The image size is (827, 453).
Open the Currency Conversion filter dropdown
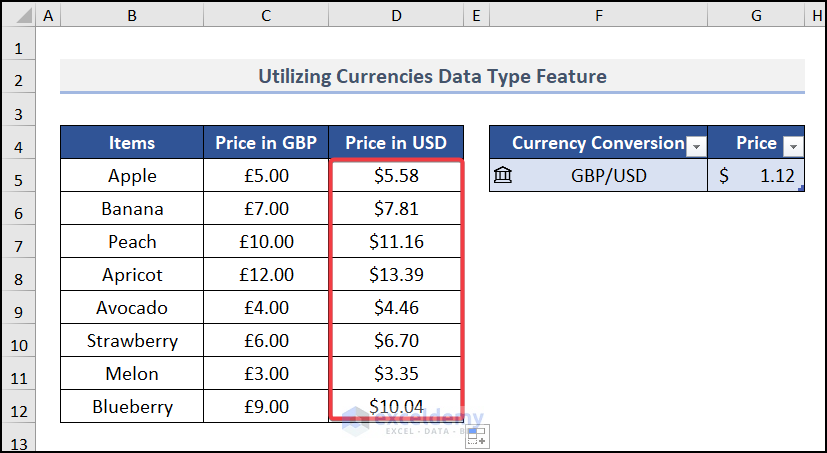click(x=695, y=146)
